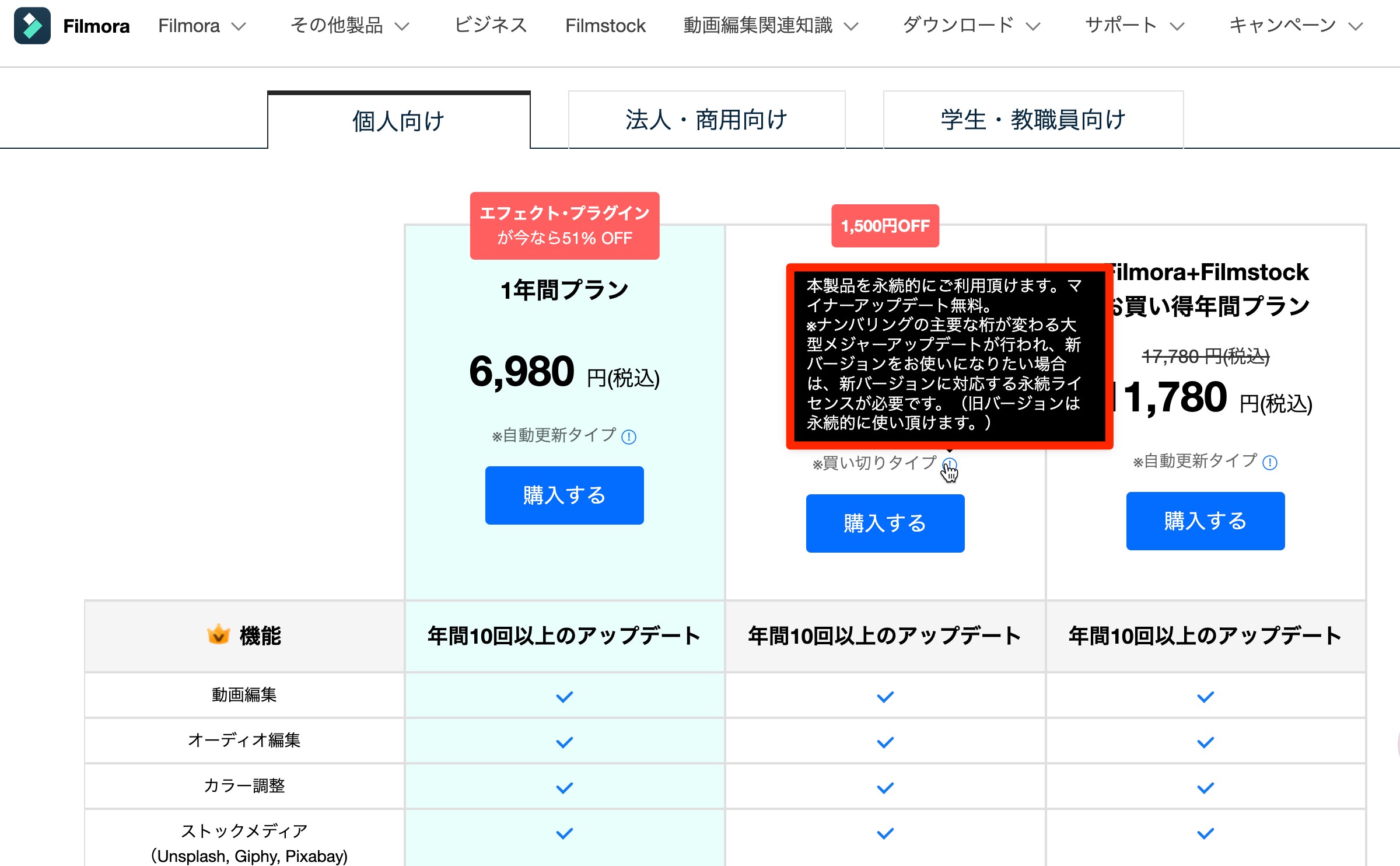
Task: Click 動画編集 checkmark in 1年間プラン column
Action: (564, 696)
